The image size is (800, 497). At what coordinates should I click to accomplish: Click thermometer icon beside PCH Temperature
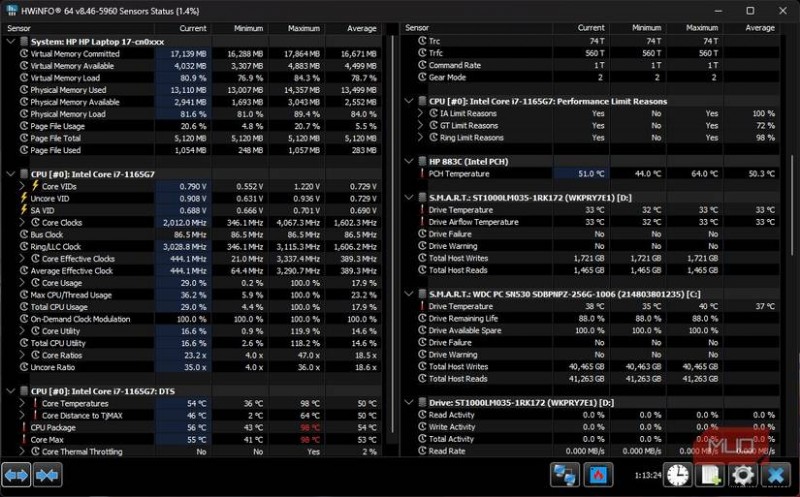(x=422, y=173)
